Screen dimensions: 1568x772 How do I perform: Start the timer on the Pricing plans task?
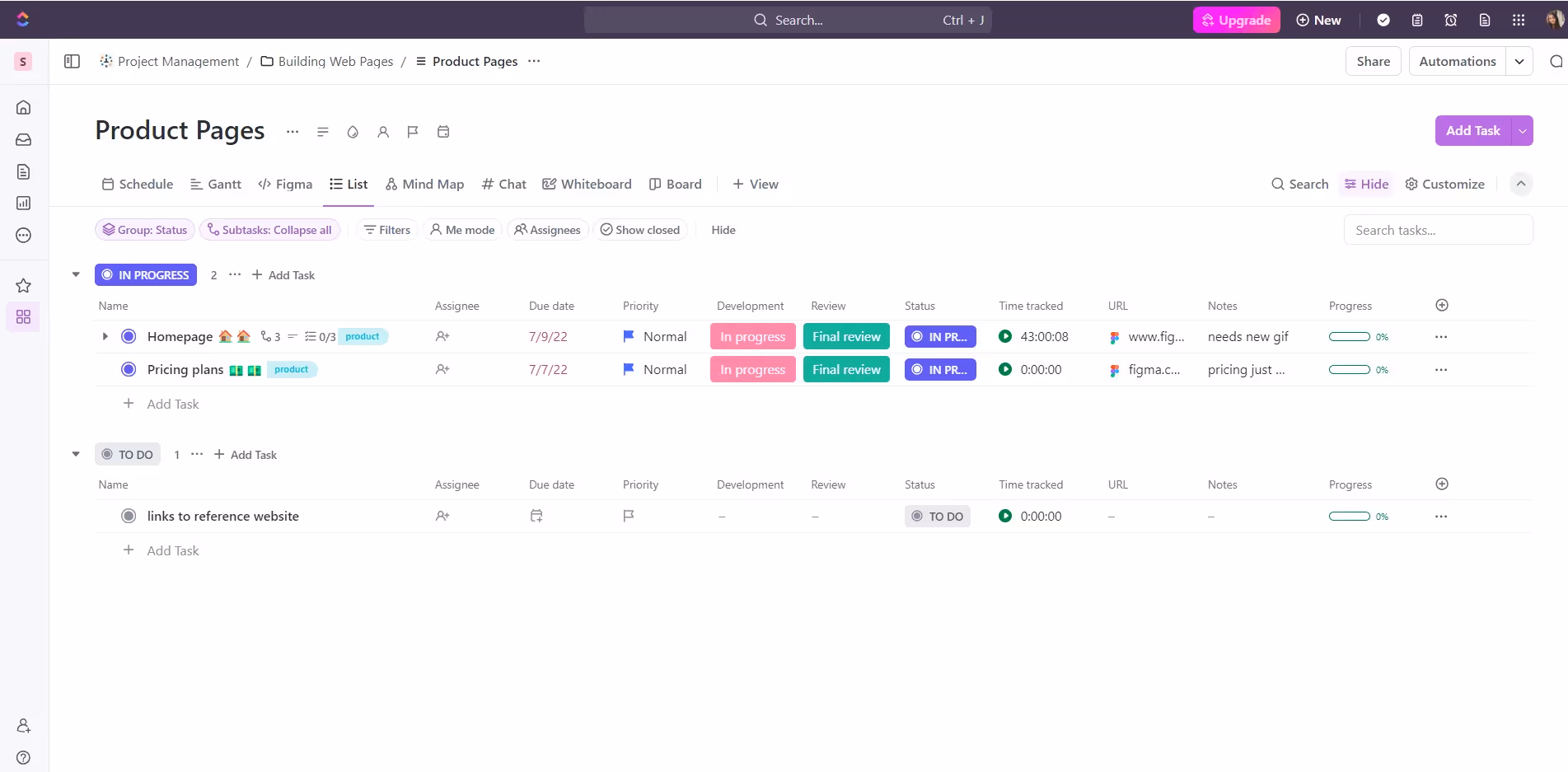pyautogui.click(x=1004, y=369)
